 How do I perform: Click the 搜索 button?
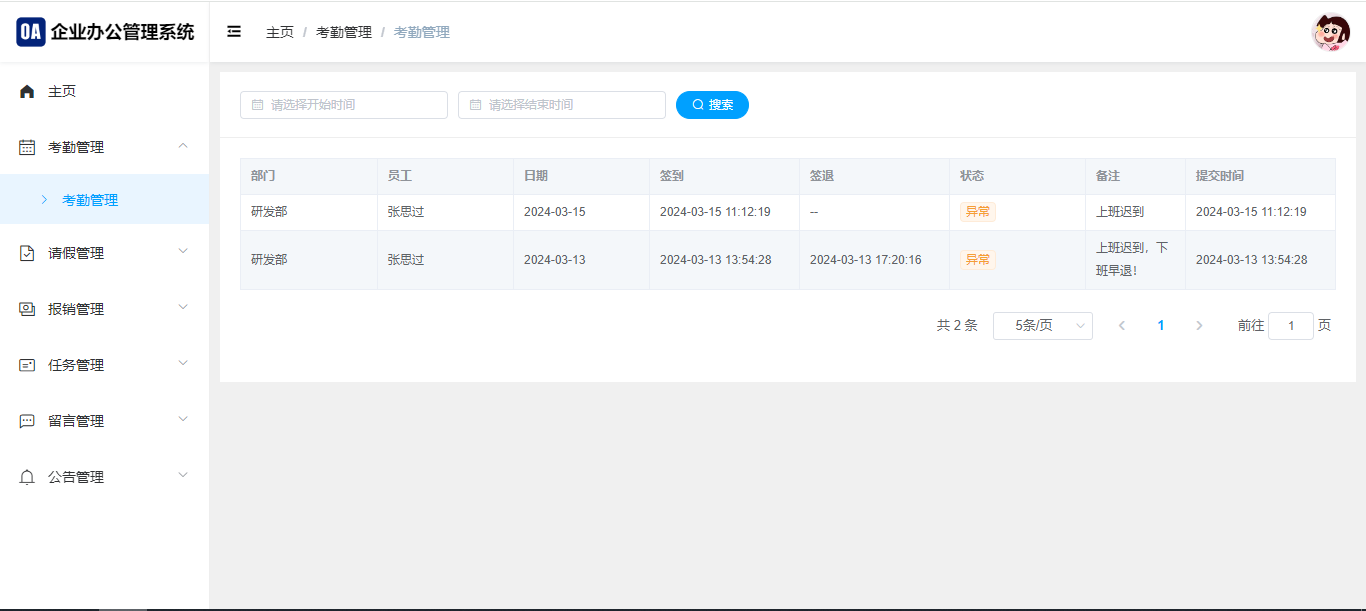[x=712, y=105]
